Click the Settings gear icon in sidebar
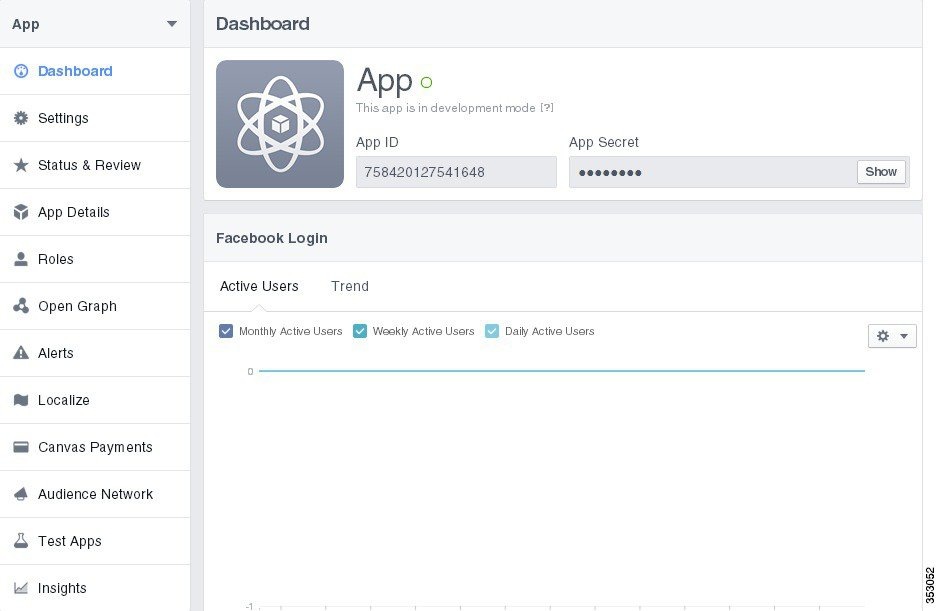The width and height of the screenshot is (936, 611). [21, 118]
